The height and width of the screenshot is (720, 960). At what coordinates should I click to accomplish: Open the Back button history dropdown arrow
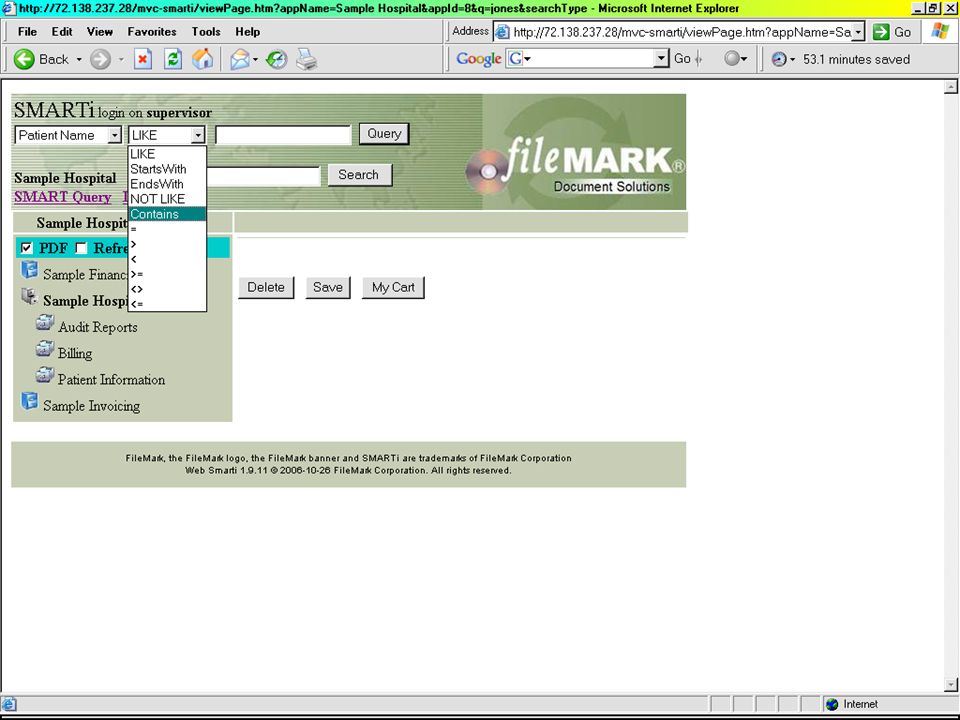pos(79,59)
